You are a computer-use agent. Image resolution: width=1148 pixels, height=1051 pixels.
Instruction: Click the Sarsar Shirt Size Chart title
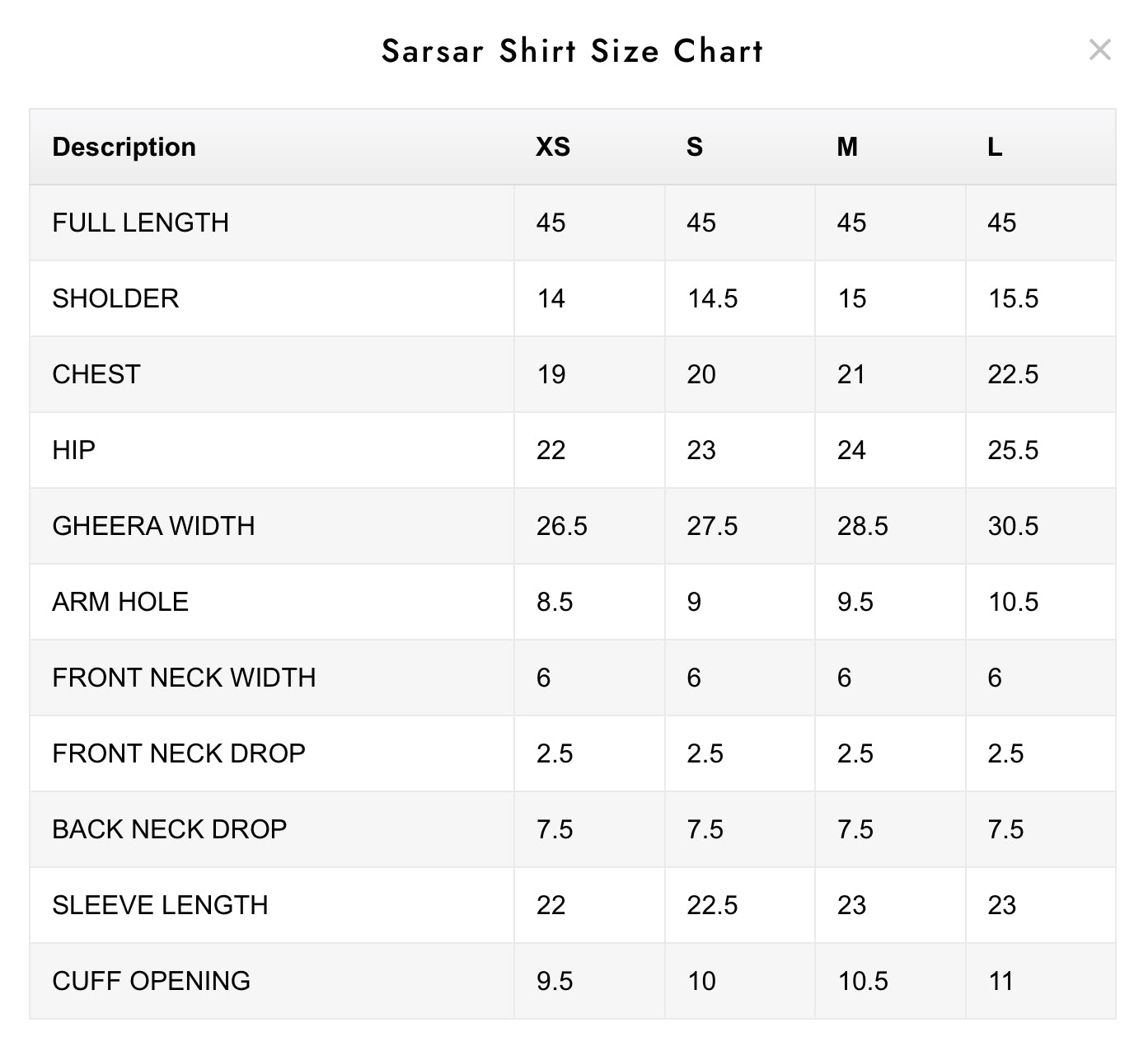tap(573, 51)
